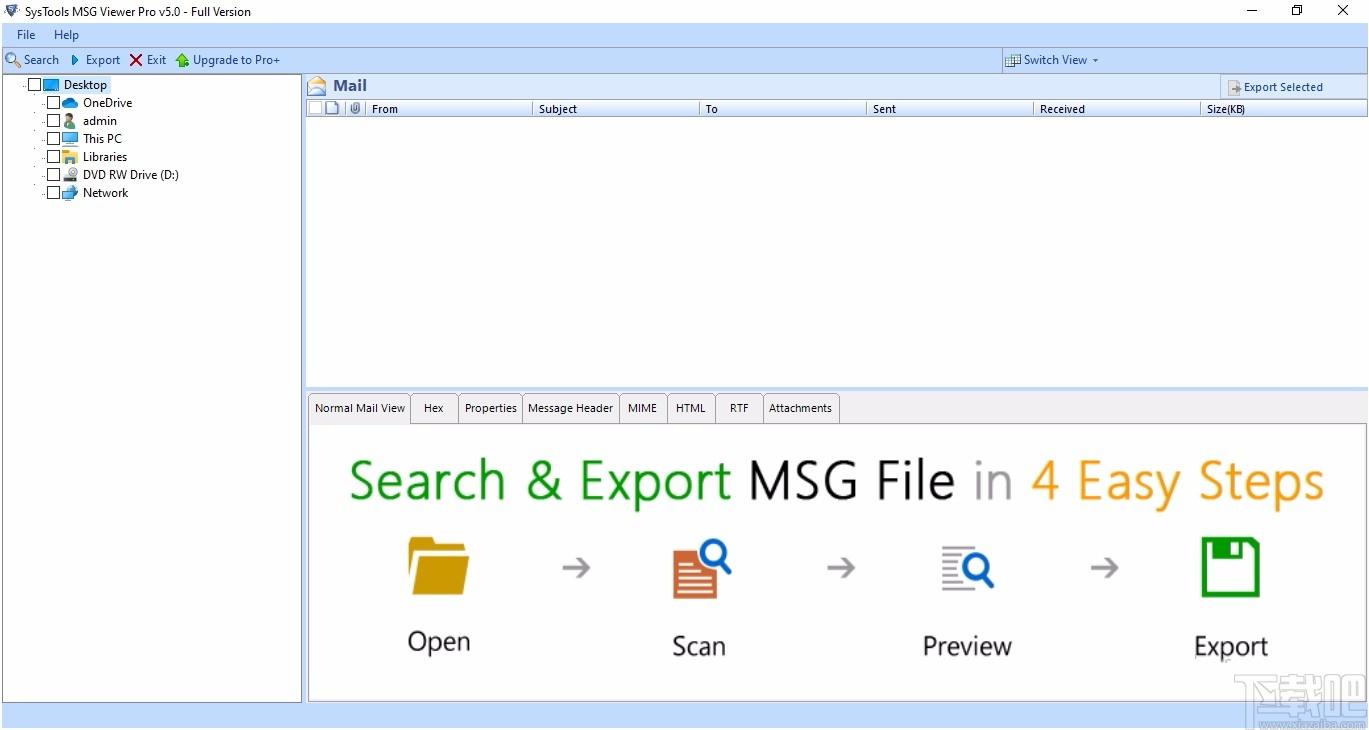
Task: Switch to the RTF tab
Action: 739,408
